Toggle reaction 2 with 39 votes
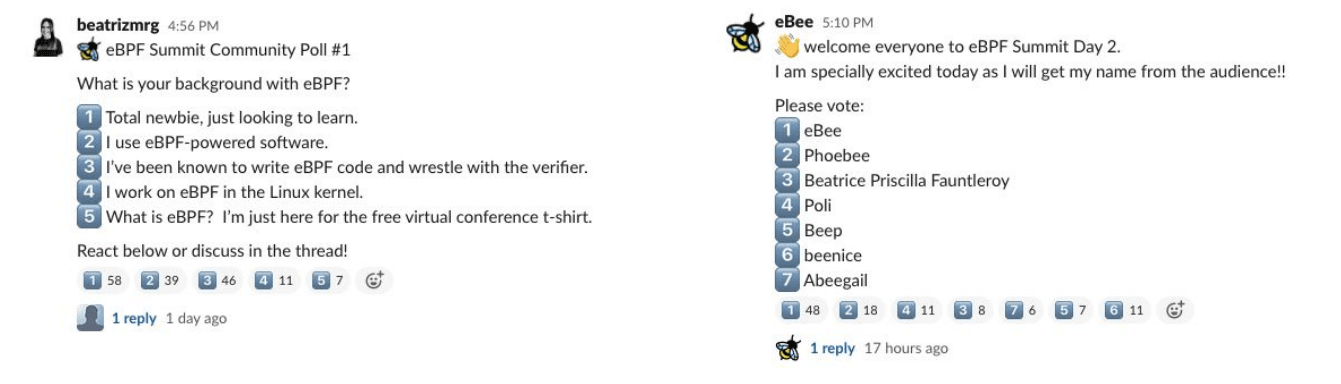 coord(161,281)
